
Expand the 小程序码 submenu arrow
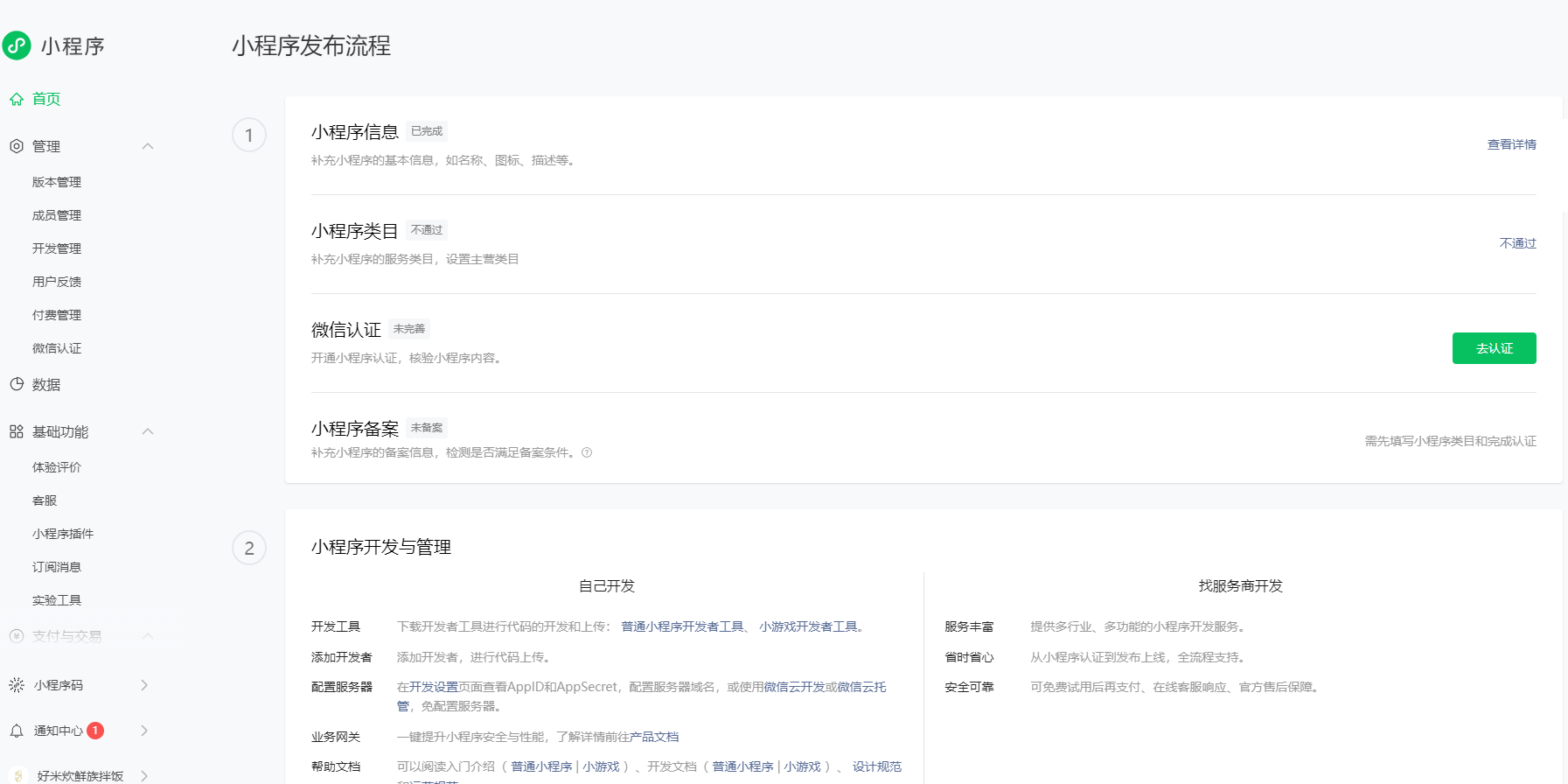(144, 685)
